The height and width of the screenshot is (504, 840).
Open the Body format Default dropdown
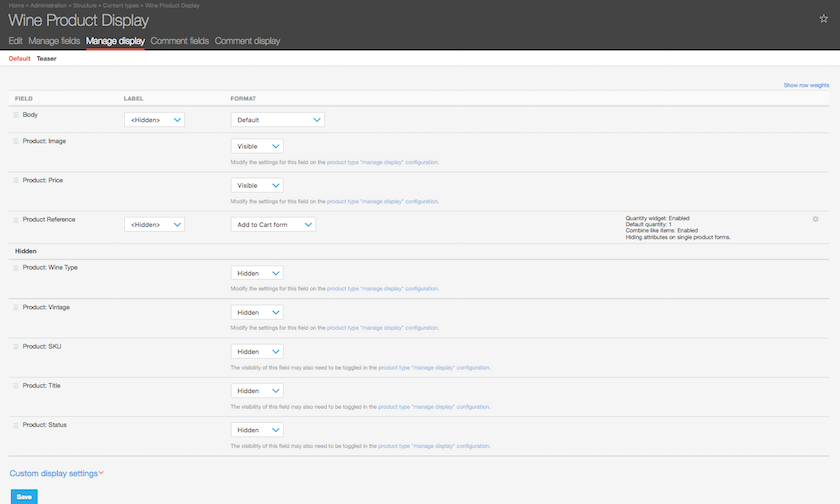(x=277, y=120)
